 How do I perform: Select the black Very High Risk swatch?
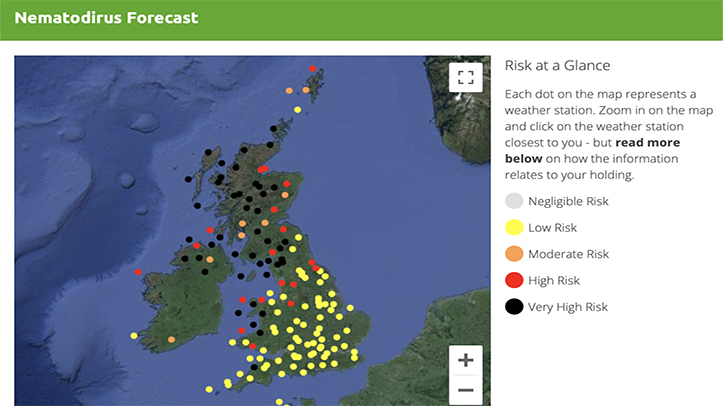pyautogui.click(x=514, y=306)
